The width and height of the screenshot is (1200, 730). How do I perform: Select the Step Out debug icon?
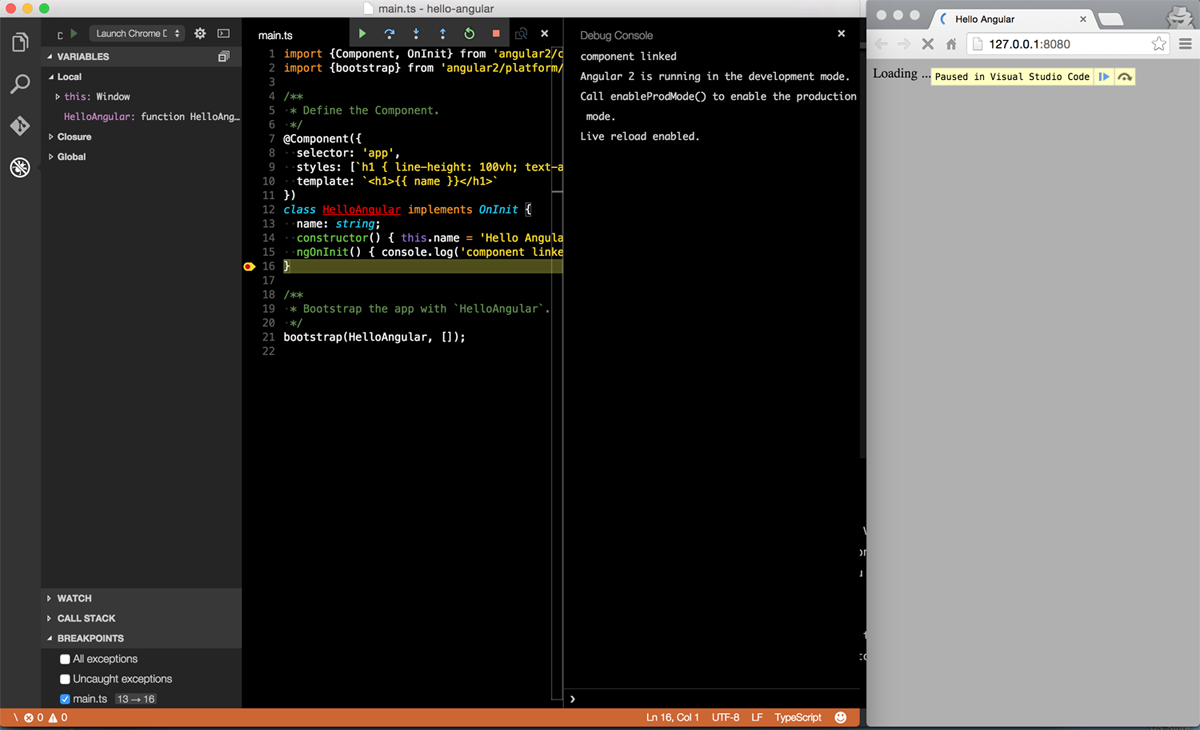click(442, 33)
